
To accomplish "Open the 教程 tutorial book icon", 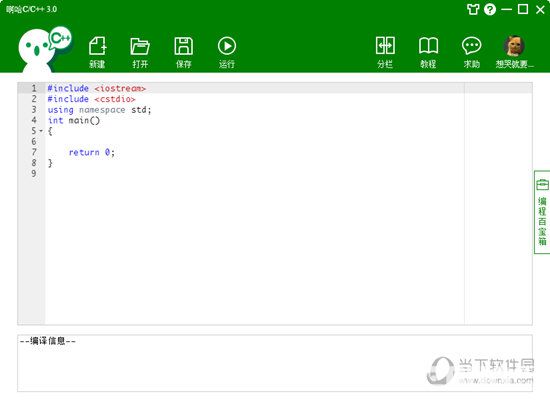I will 428,52.
